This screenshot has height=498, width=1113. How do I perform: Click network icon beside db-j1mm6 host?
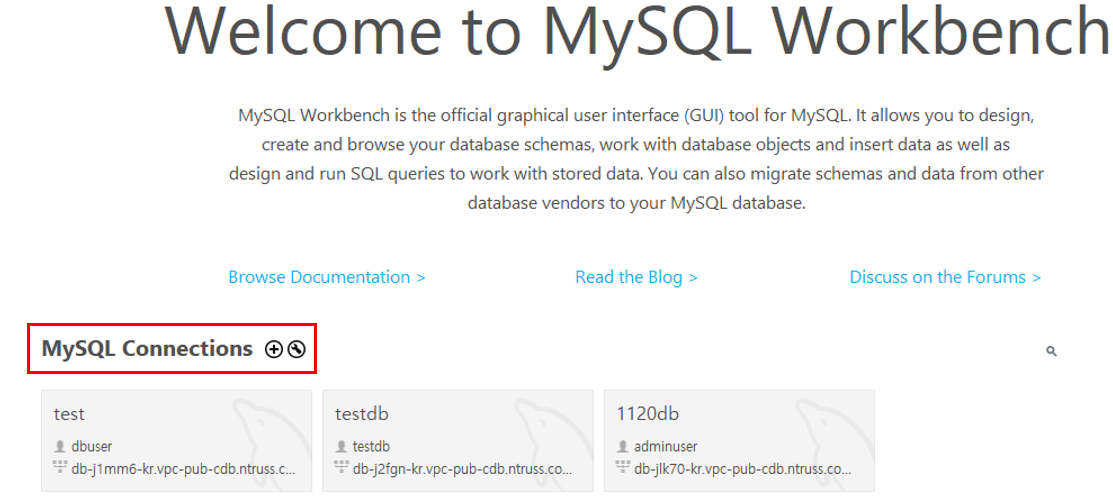tap(60, 467)
